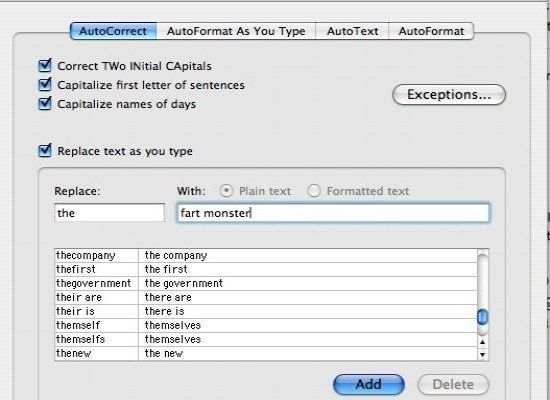The width and height of the screenshot is (550, 400).
Task: Toggle Replace text as you type checkbox
Action: [x=45, y=151]
